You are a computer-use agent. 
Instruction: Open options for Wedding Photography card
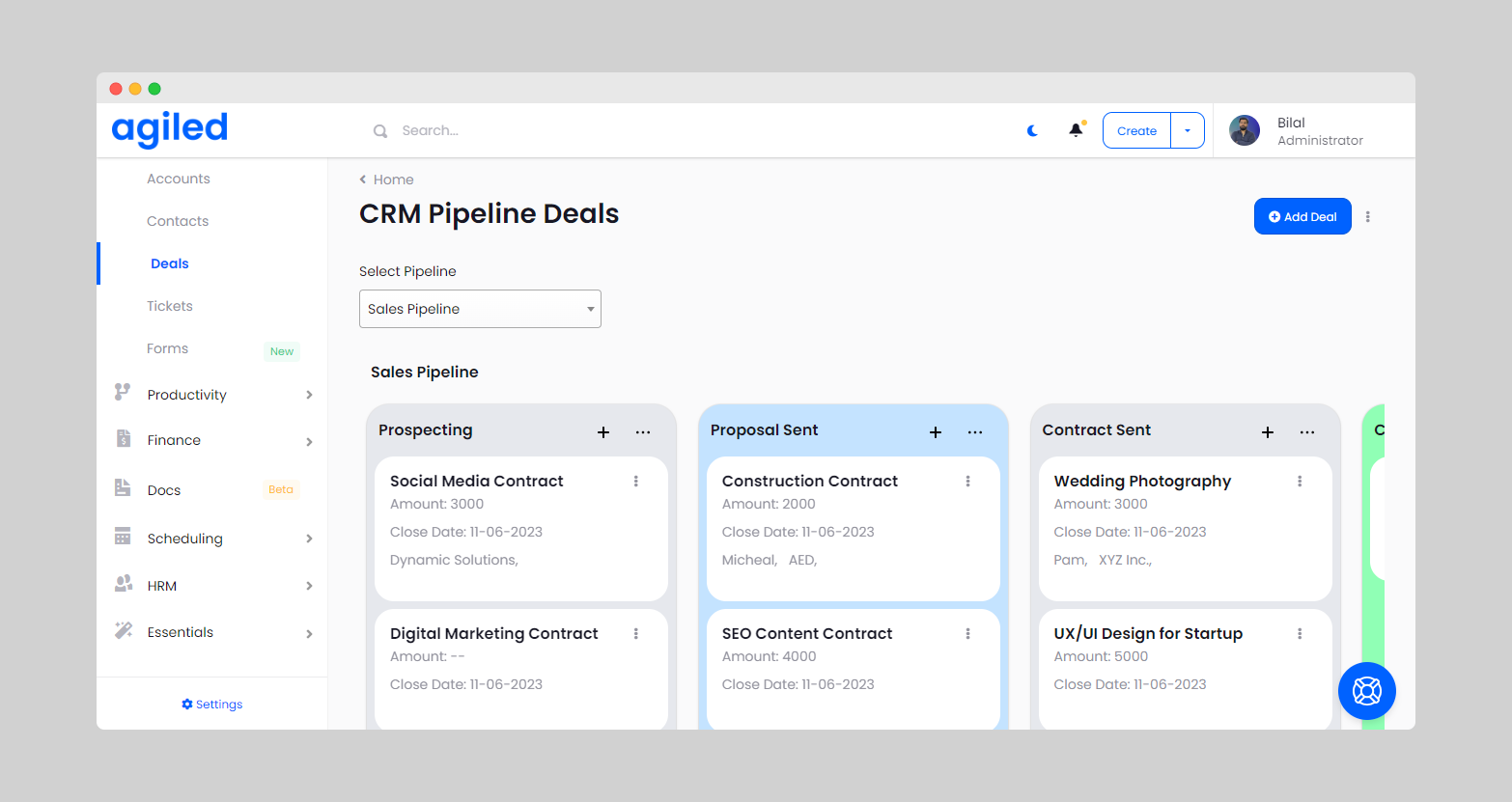tap(1300, 481)
